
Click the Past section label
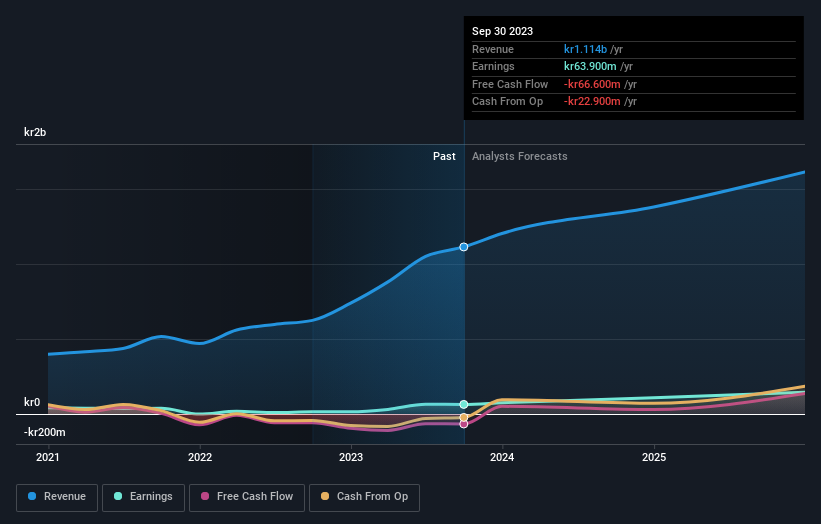[444, 156]
